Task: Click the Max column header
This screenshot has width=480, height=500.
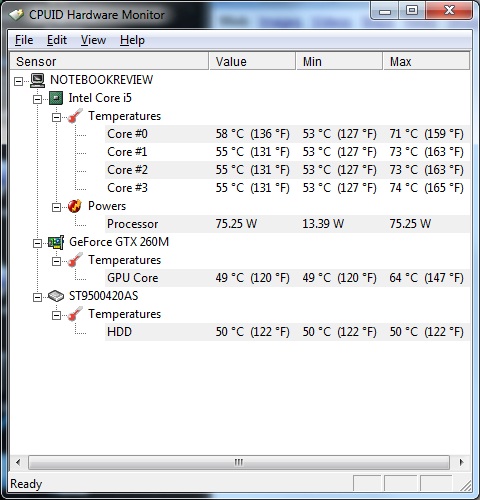Action: (x=427, y=61)
